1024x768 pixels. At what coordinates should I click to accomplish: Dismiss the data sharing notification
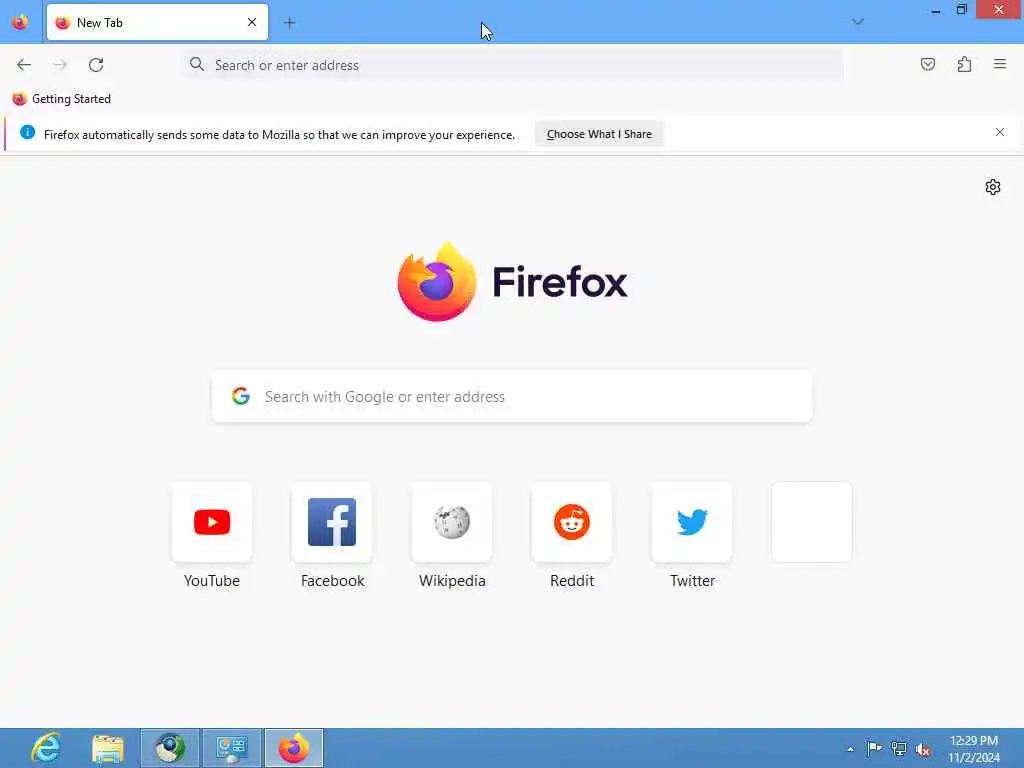tap(1000, 132)
